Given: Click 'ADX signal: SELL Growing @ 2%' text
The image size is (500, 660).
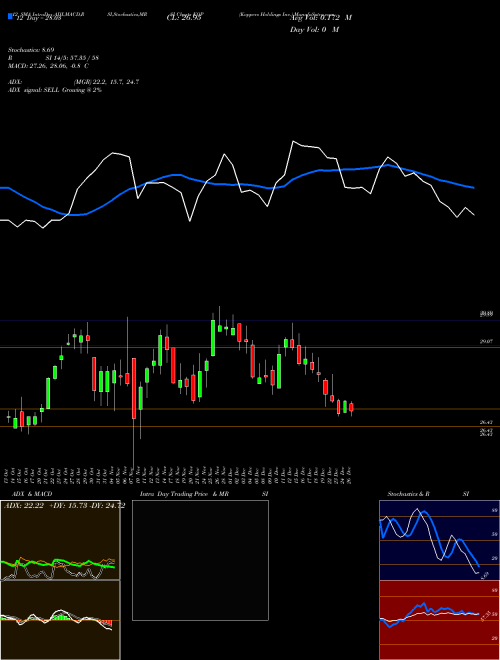Looking at the screenshot, I should tap(55, 90).
